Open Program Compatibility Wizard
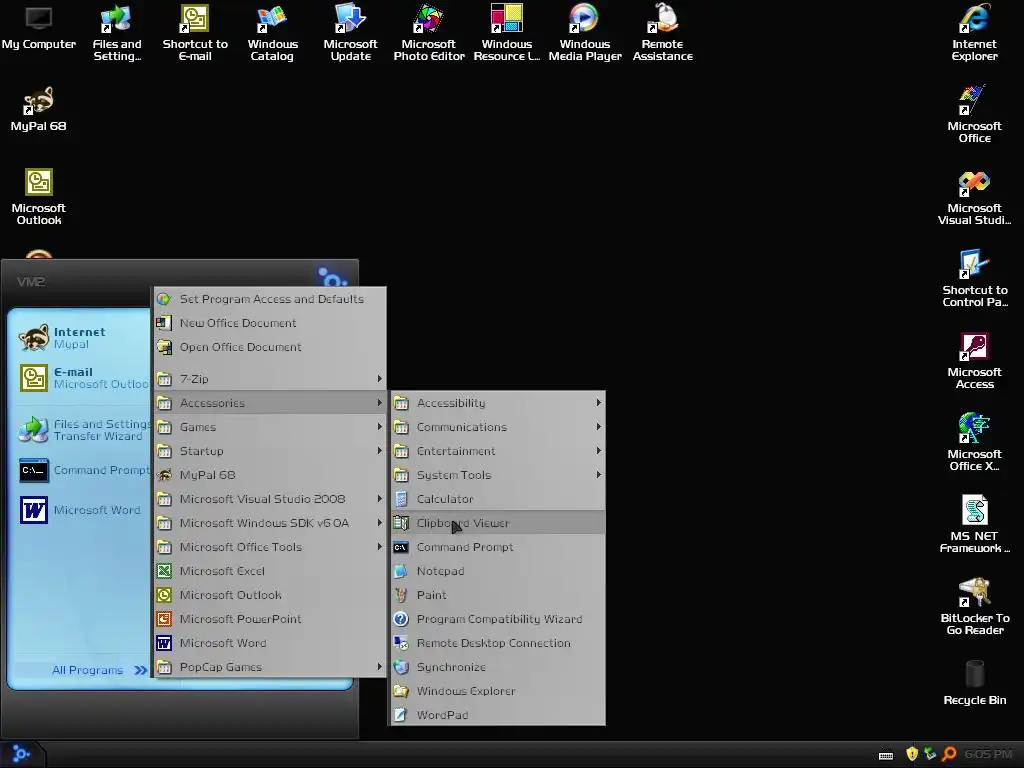This screenshot has height=768, width=1024. [498, 618]
